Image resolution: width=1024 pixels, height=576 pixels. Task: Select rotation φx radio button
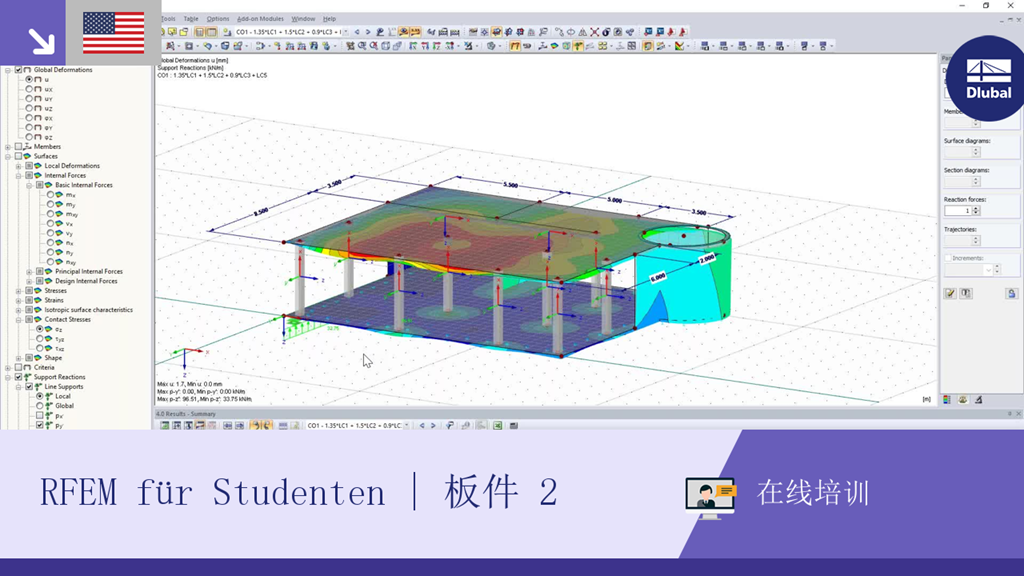[x=29, y=118]
